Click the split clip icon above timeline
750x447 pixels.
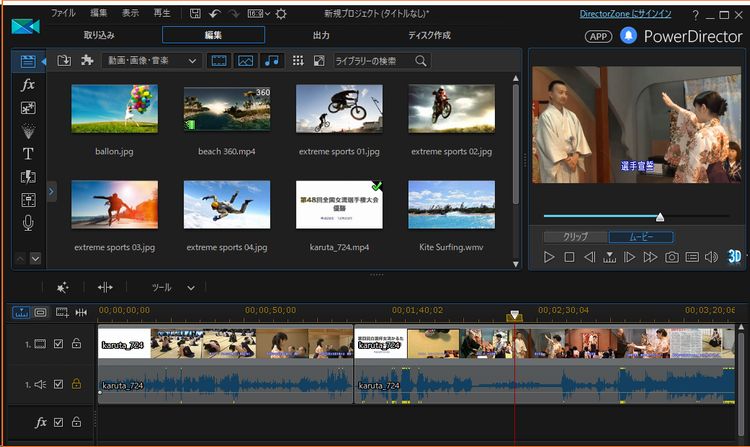[105, 287]
